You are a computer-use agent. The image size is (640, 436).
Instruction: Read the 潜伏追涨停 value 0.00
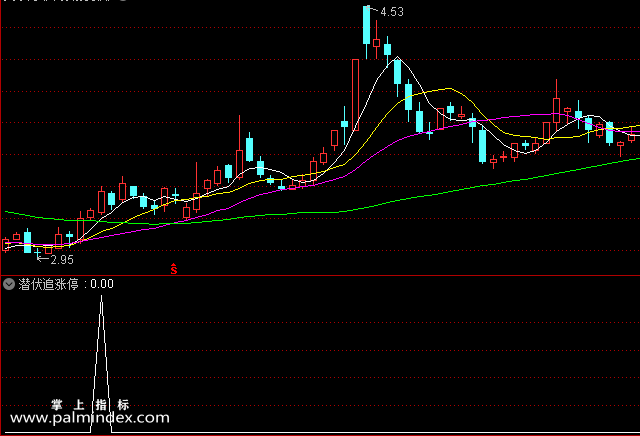[102, 284]
